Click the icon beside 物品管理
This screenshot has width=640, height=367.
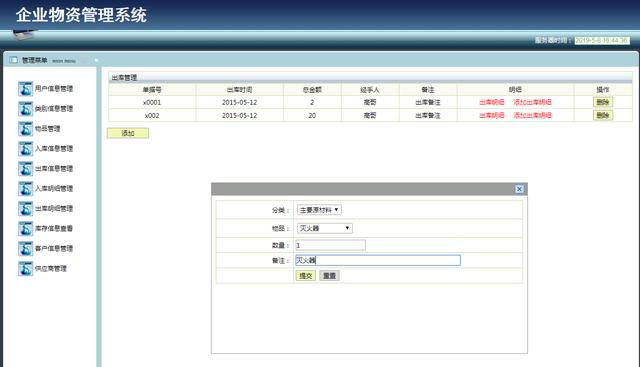pyautogui.click(x=25, y=129)
